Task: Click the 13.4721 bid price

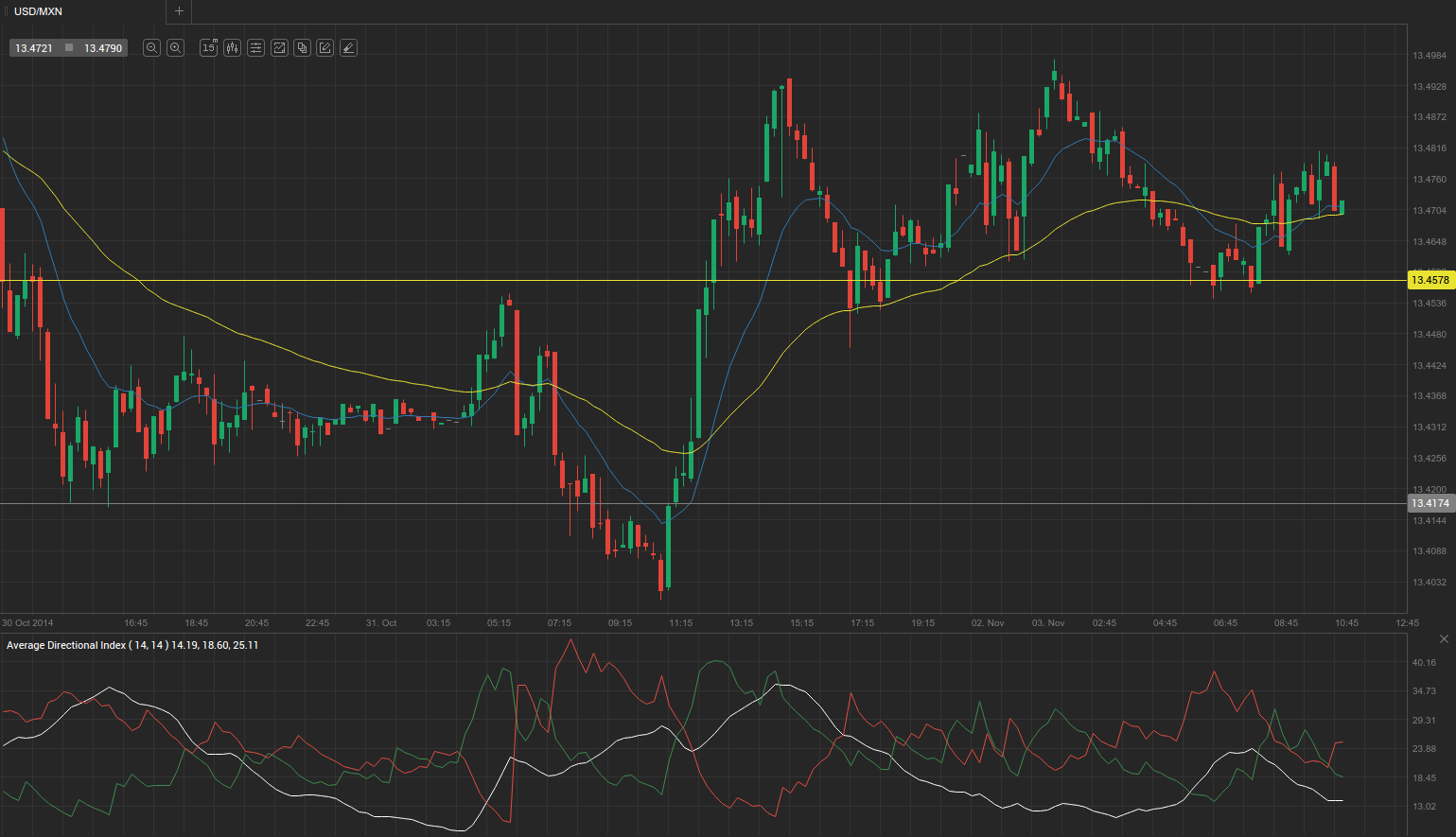Action: [x=34, y=48]
